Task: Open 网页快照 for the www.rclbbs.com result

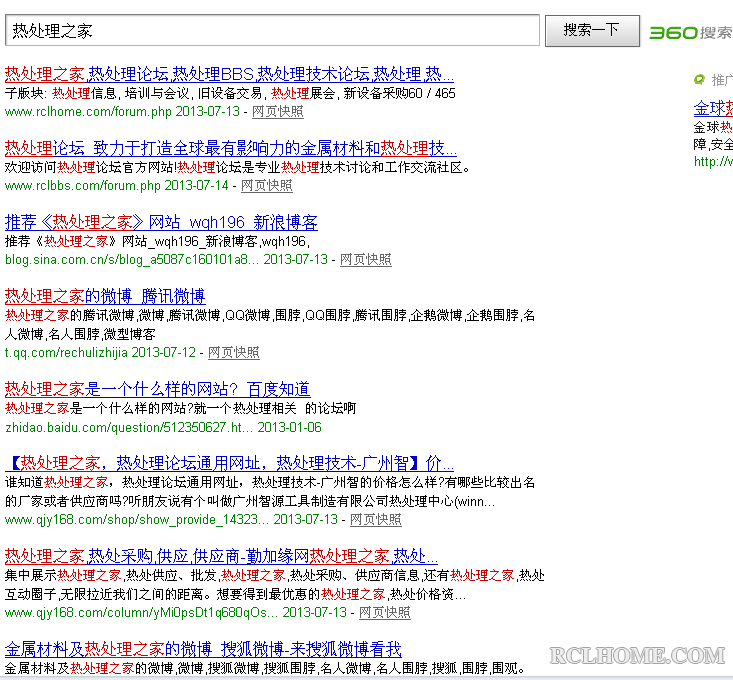Action: coord(266,186)
